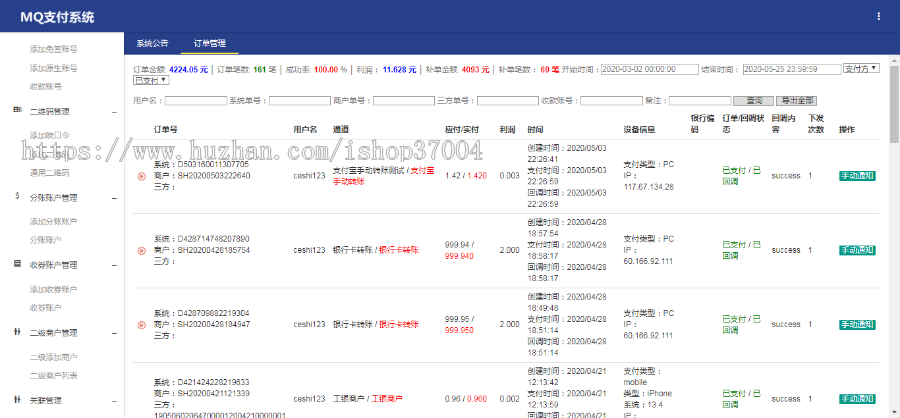Focus the 商户单号 input field

[404, 100]
